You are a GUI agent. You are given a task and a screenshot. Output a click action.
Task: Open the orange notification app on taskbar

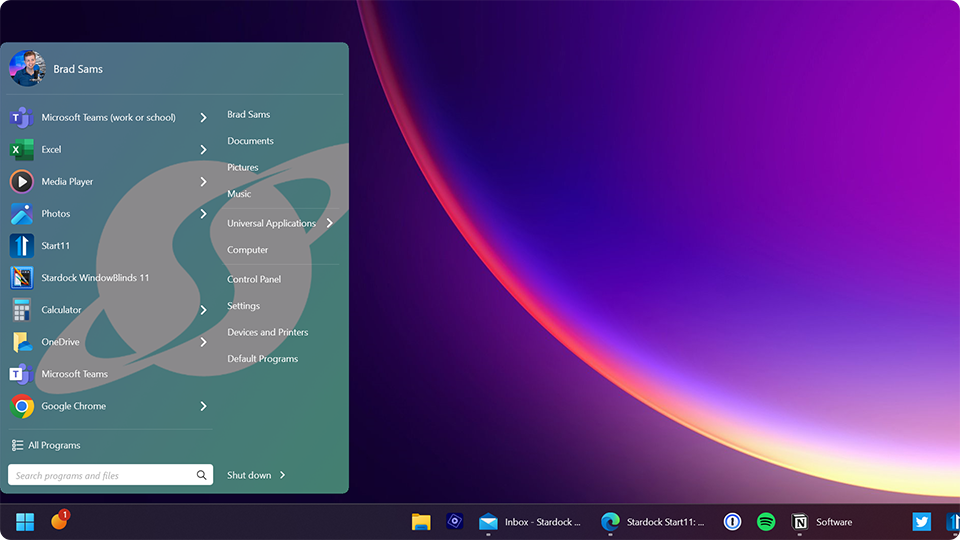click(x=59, y=520)
